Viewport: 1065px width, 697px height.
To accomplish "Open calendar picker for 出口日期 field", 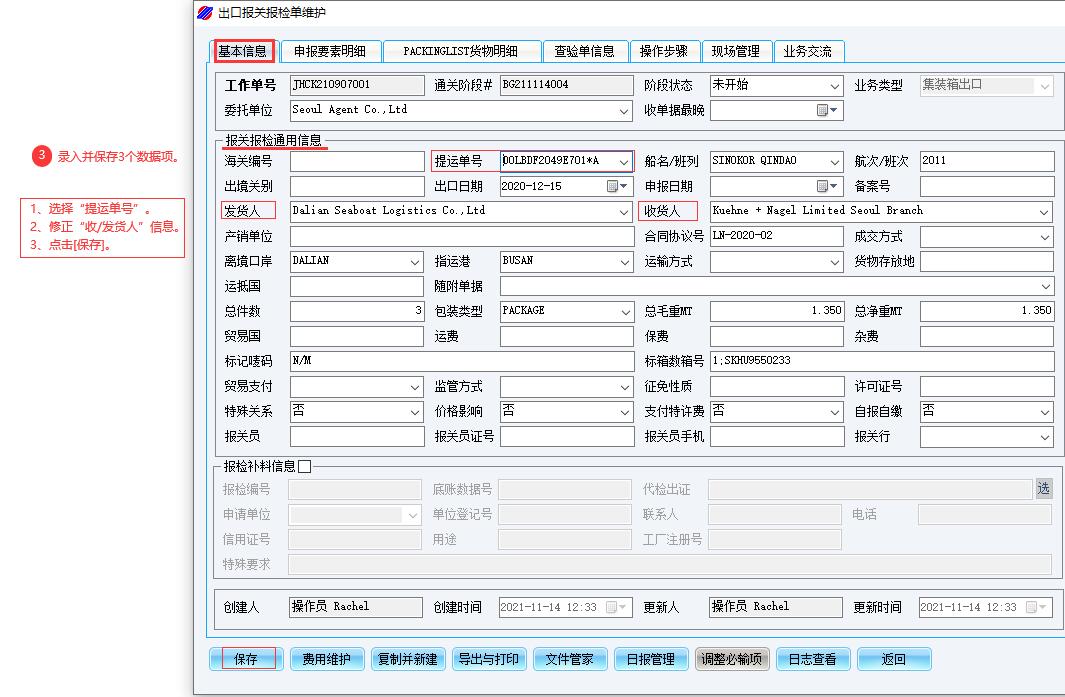I will click(617, 186).
